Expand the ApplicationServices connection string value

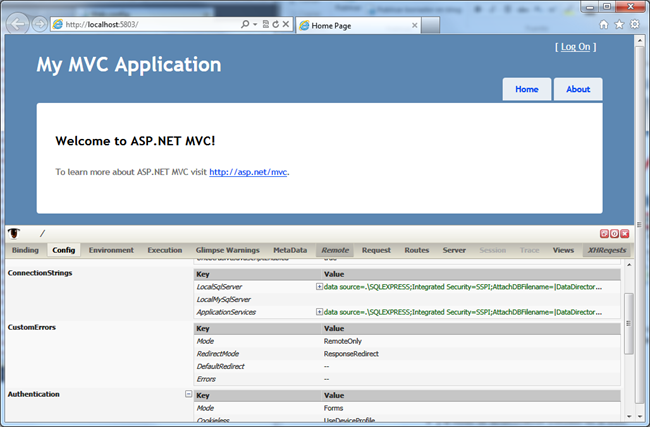(319, 313)
